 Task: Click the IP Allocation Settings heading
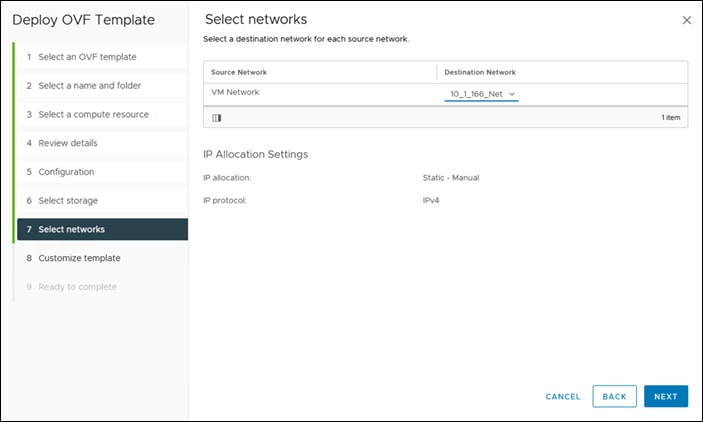pyautogui.click(x=256, y=154)
